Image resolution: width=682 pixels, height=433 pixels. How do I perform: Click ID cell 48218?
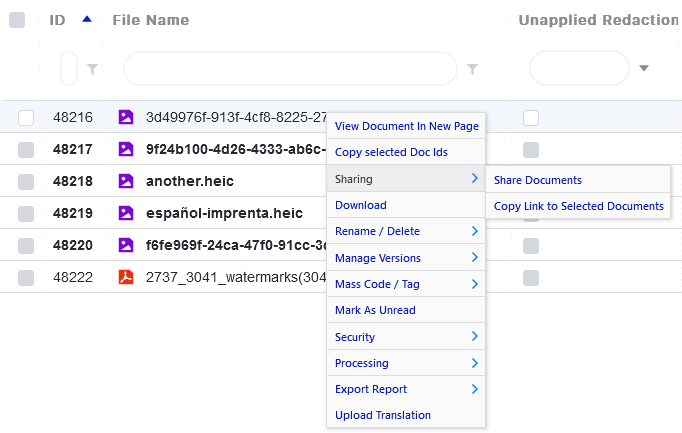[x=73, y=181]
